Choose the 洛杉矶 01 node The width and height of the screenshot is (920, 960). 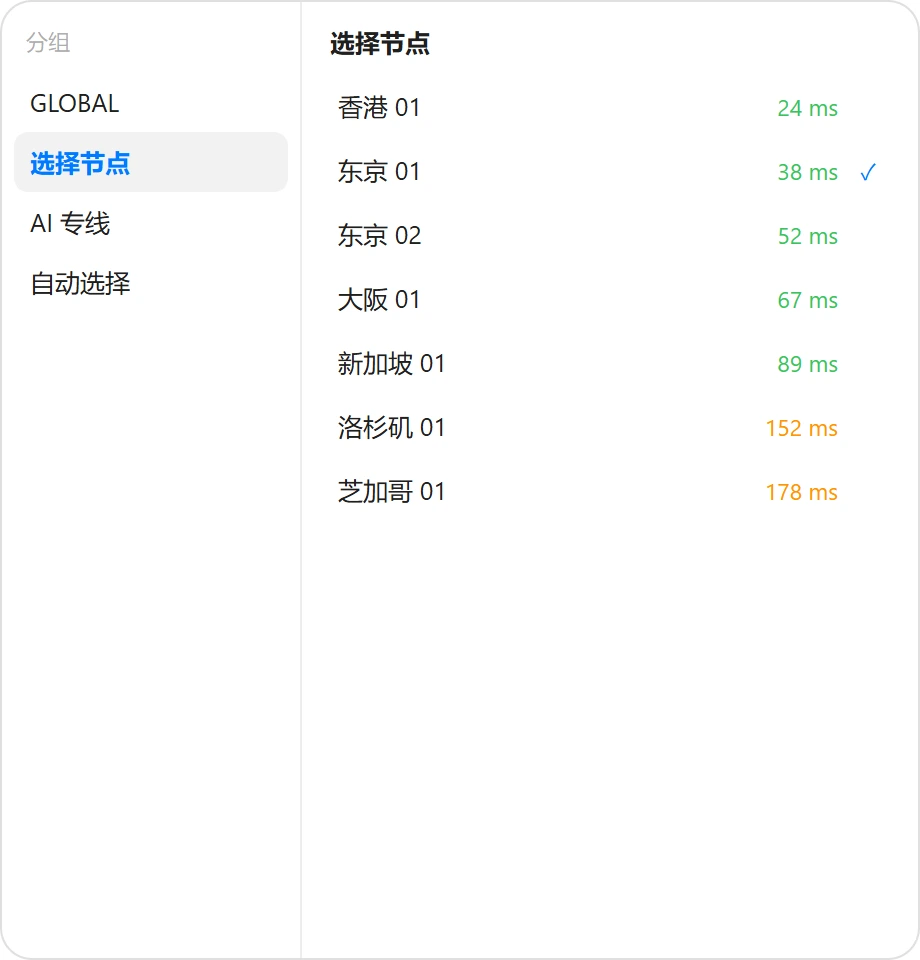(610, 428)
